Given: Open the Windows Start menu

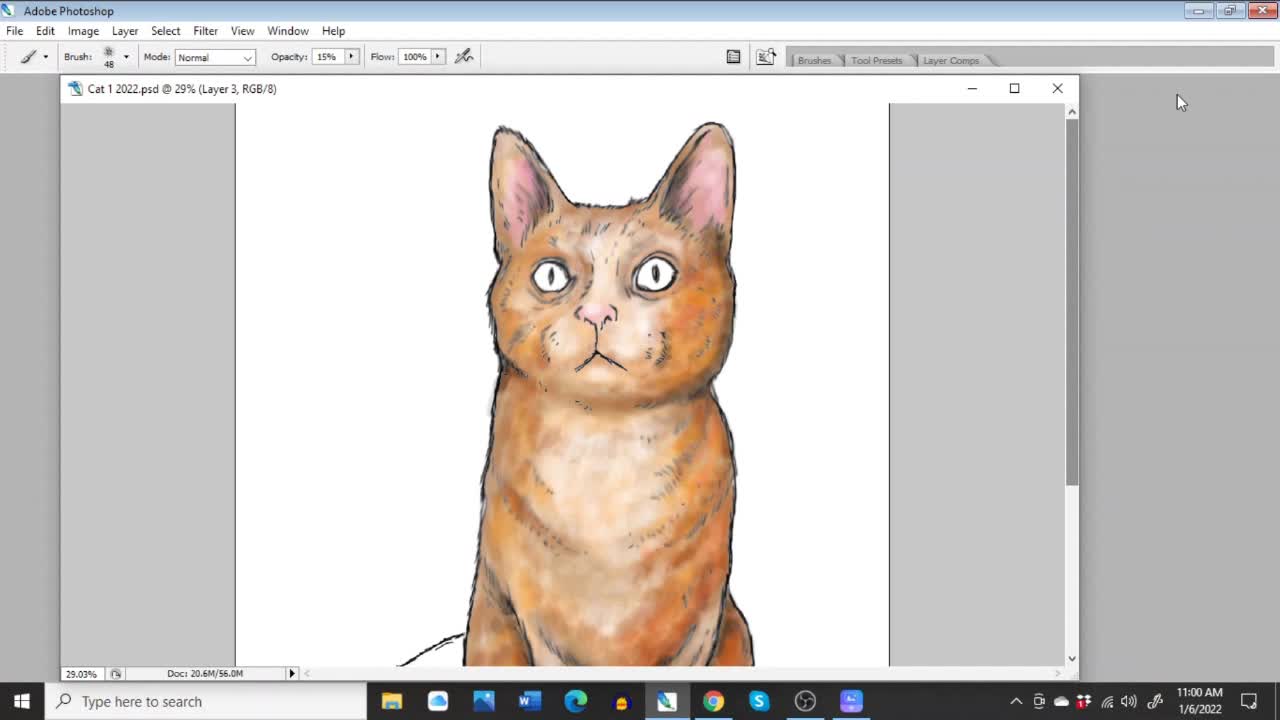Looking at the screenshot, I should [x=22, y=701].
